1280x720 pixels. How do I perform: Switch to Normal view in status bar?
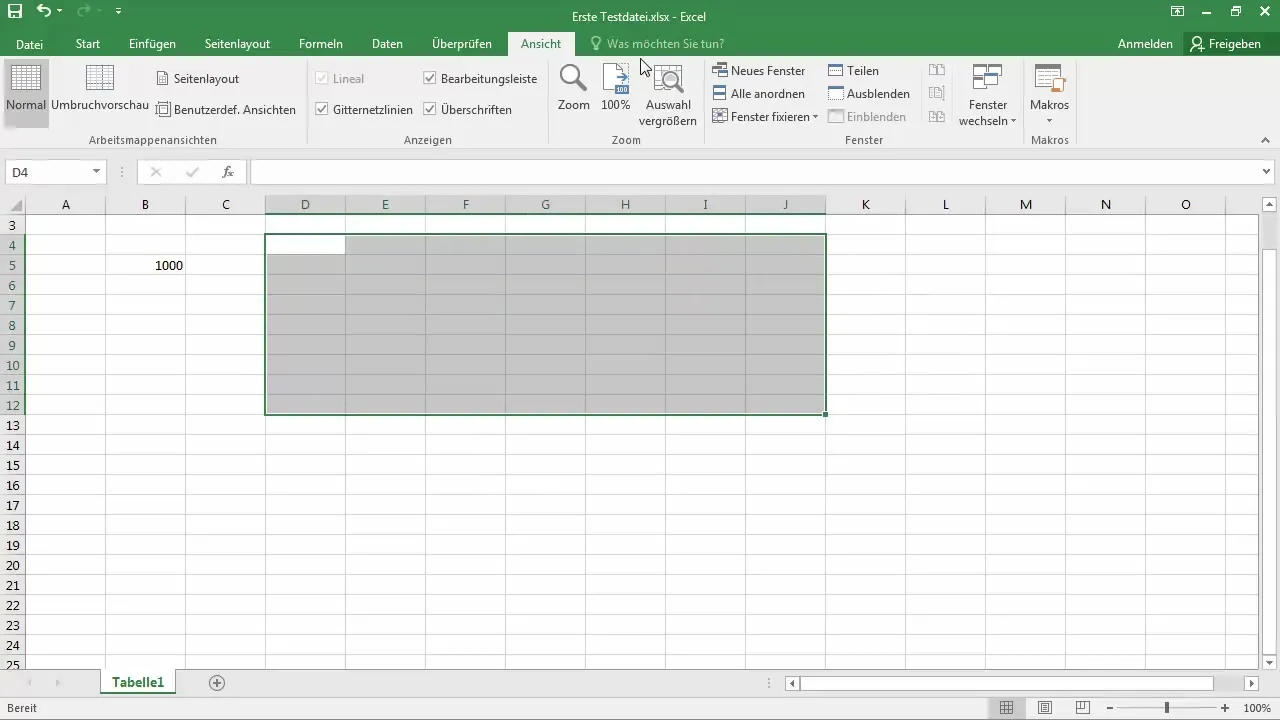(1007, 708)
